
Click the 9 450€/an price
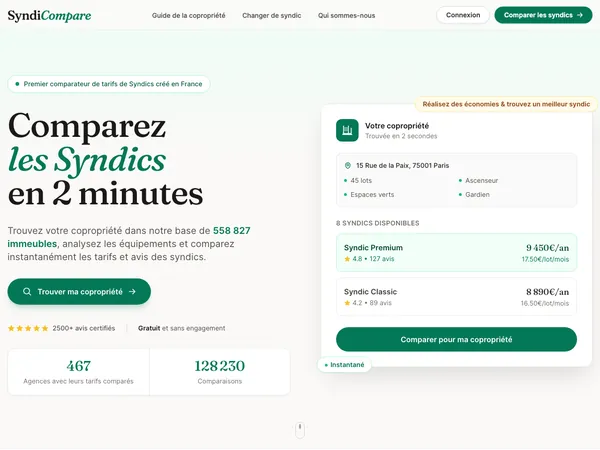click(x=547, y=248)
